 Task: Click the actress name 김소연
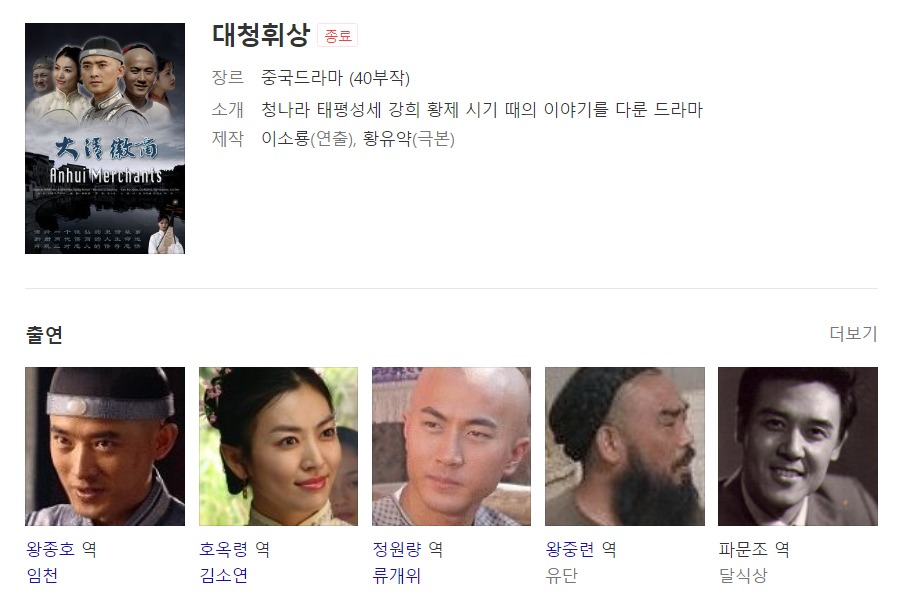224,576
